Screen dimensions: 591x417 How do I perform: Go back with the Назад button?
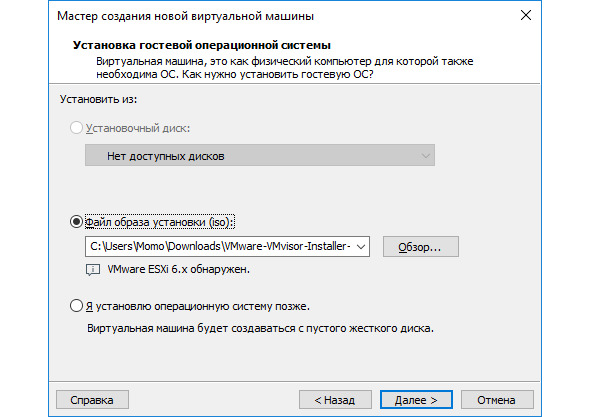click(x=335, y=400)
